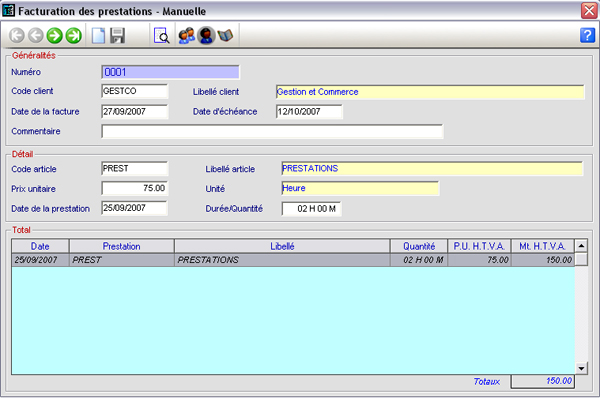Select unit price cell 75.00 in table

coord(479,260)
